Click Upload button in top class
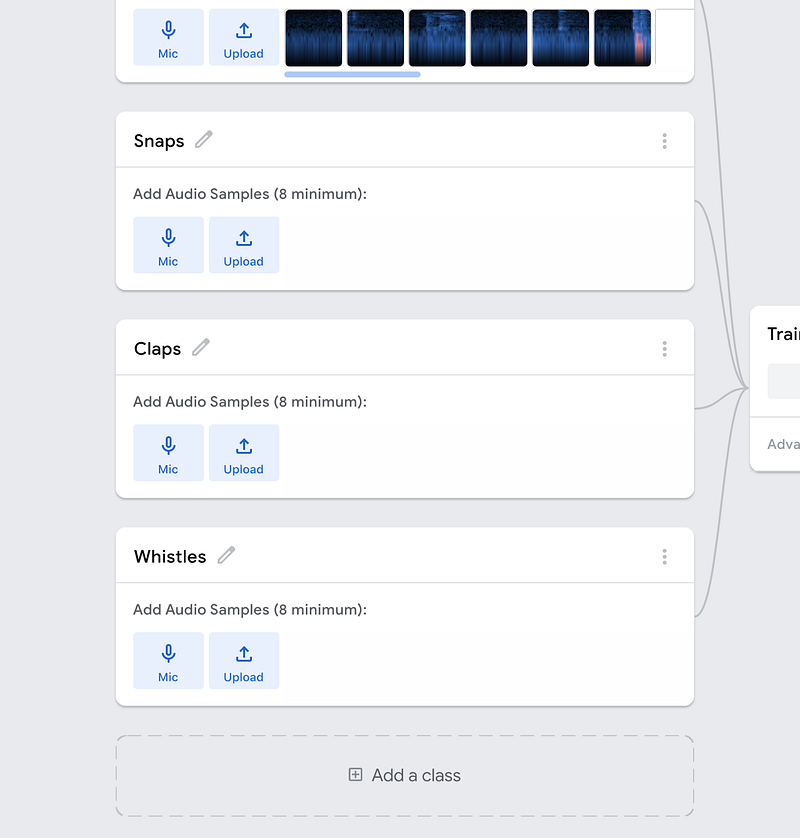 (x=244, y=37)
